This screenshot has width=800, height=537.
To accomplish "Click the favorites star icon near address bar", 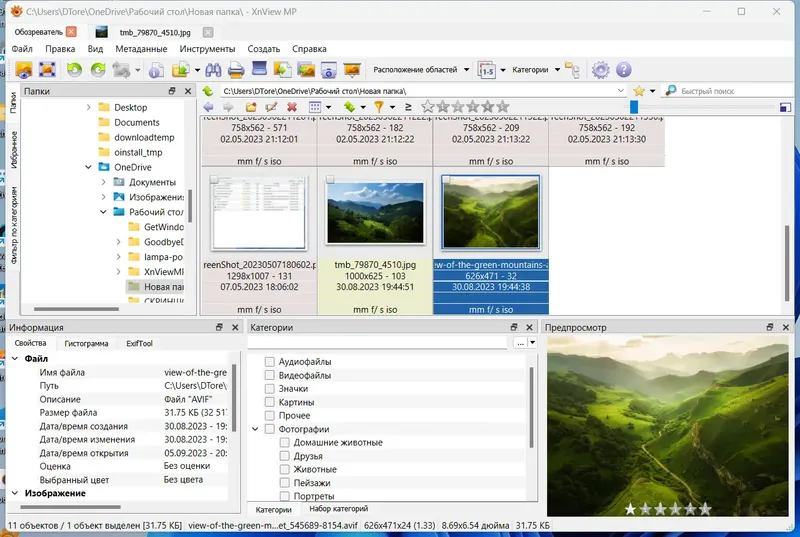I will 639,91.
